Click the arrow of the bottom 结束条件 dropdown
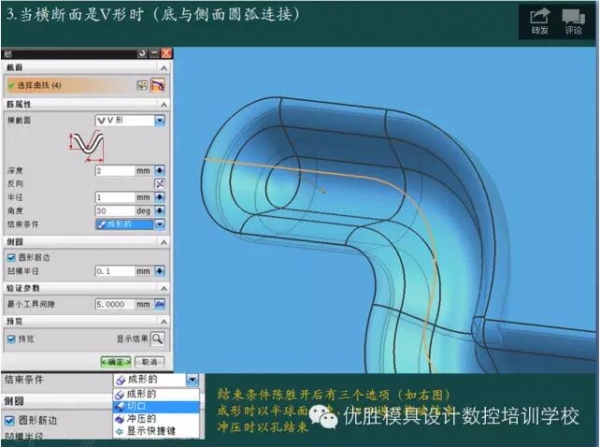 tap(191, 380)
